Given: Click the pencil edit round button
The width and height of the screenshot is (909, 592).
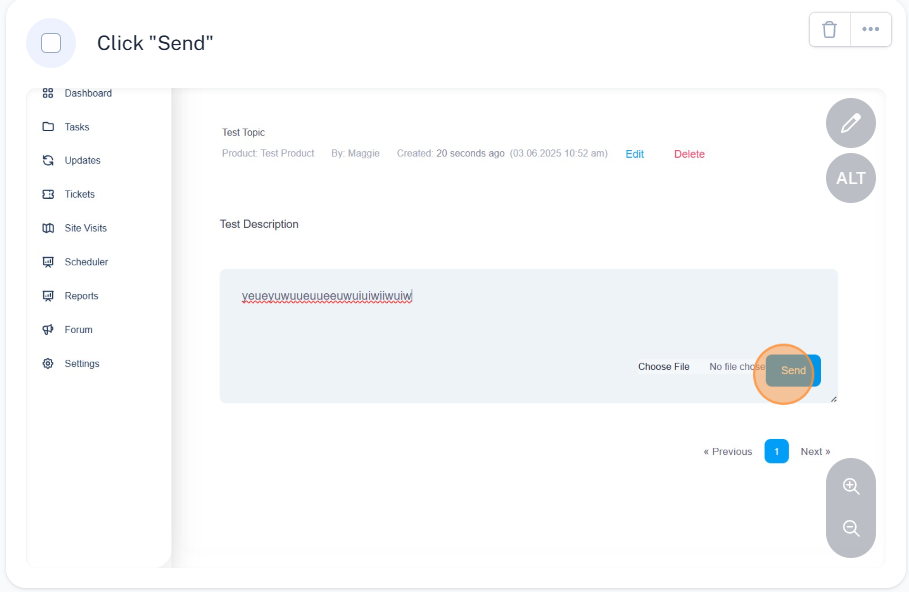Looking at the screenshot, I should coord(850,123).
